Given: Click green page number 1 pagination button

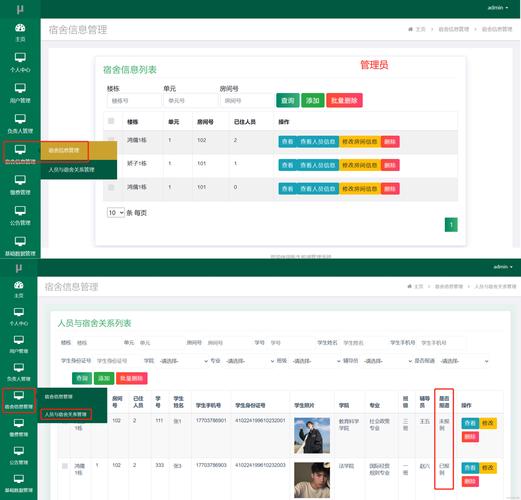Looking at the screenshot, I should [451, 225].
